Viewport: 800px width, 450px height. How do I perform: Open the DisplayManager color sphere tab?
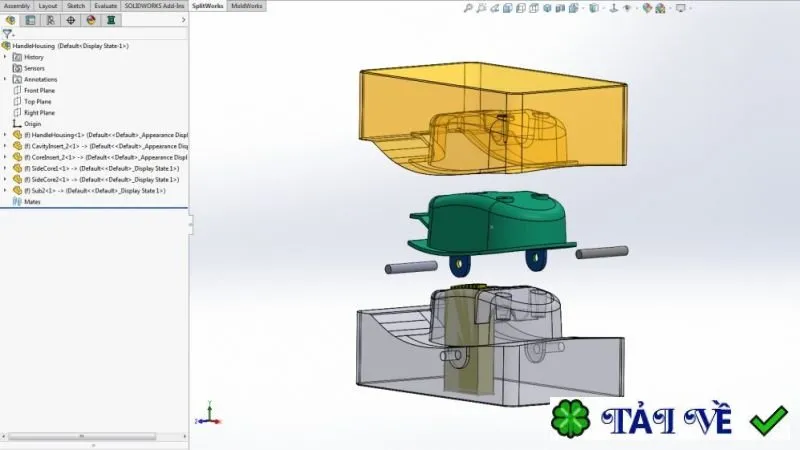pos(91,20)
